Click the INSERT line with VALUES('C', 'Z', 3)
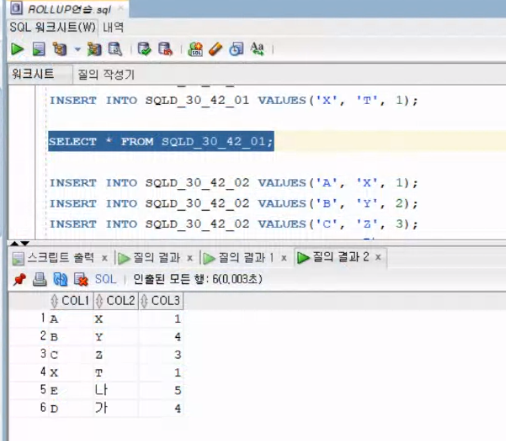Screen dimensions: 506x441 [233, 224]
